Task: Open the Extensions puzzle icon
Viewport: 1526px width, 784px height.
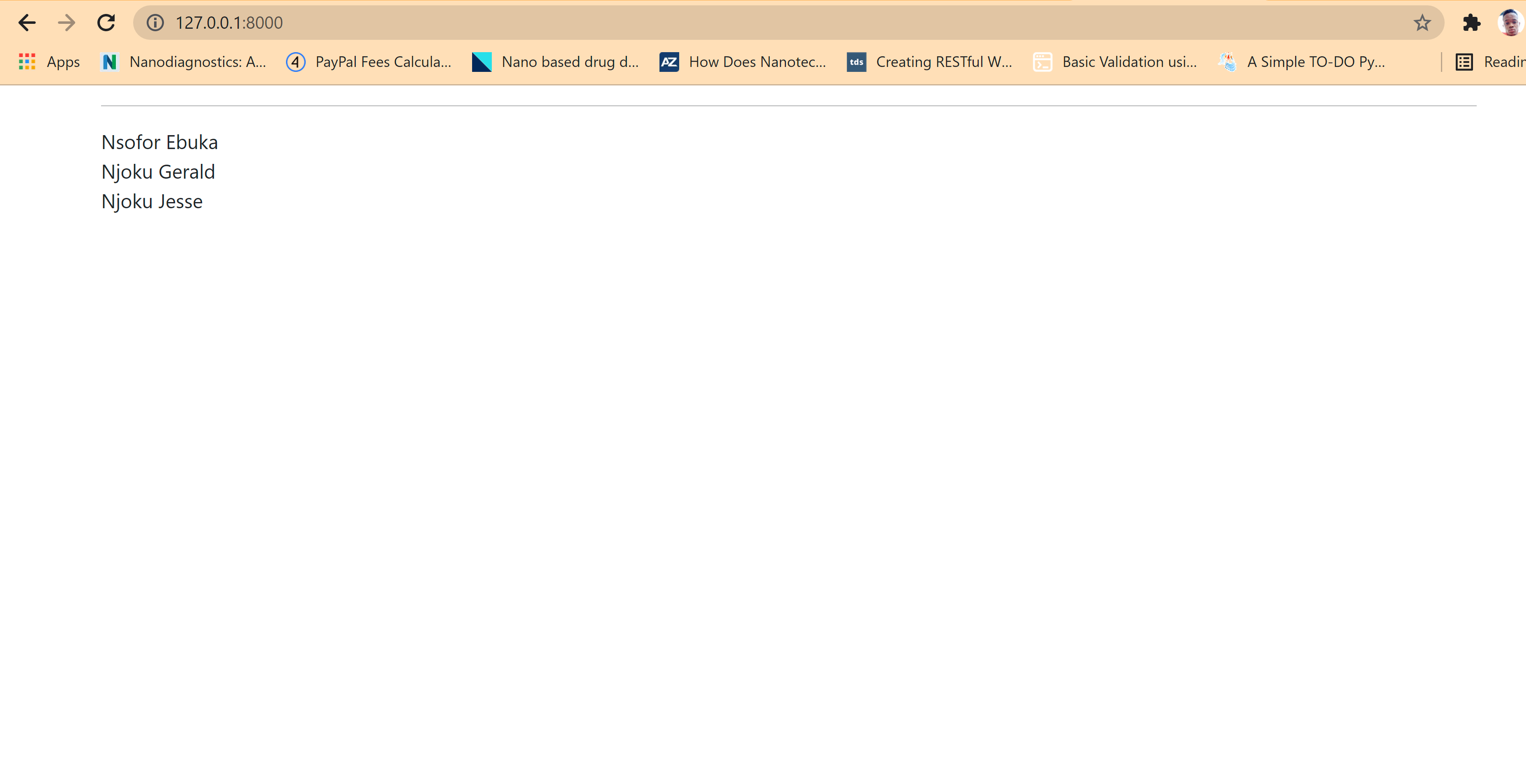Action: (1471, 23)
